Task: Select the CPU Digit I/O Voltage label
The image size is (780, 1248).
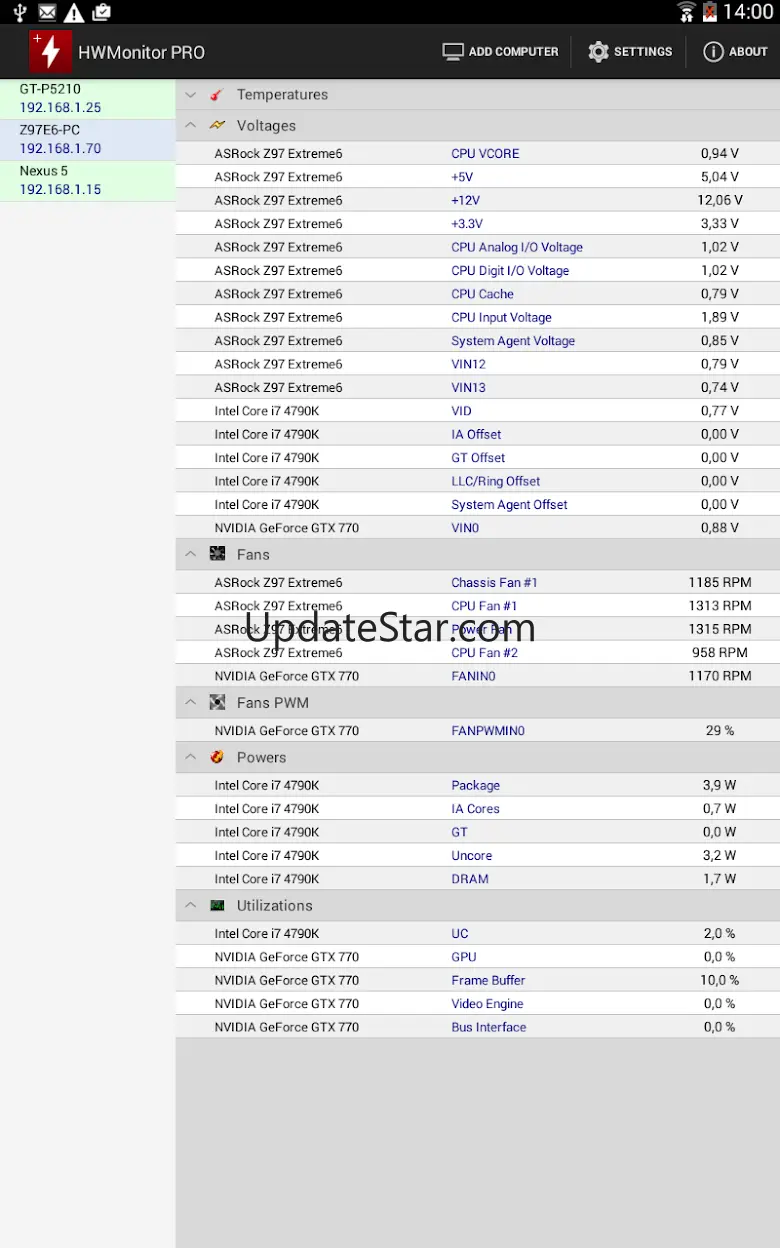Action: coord(510,271)
